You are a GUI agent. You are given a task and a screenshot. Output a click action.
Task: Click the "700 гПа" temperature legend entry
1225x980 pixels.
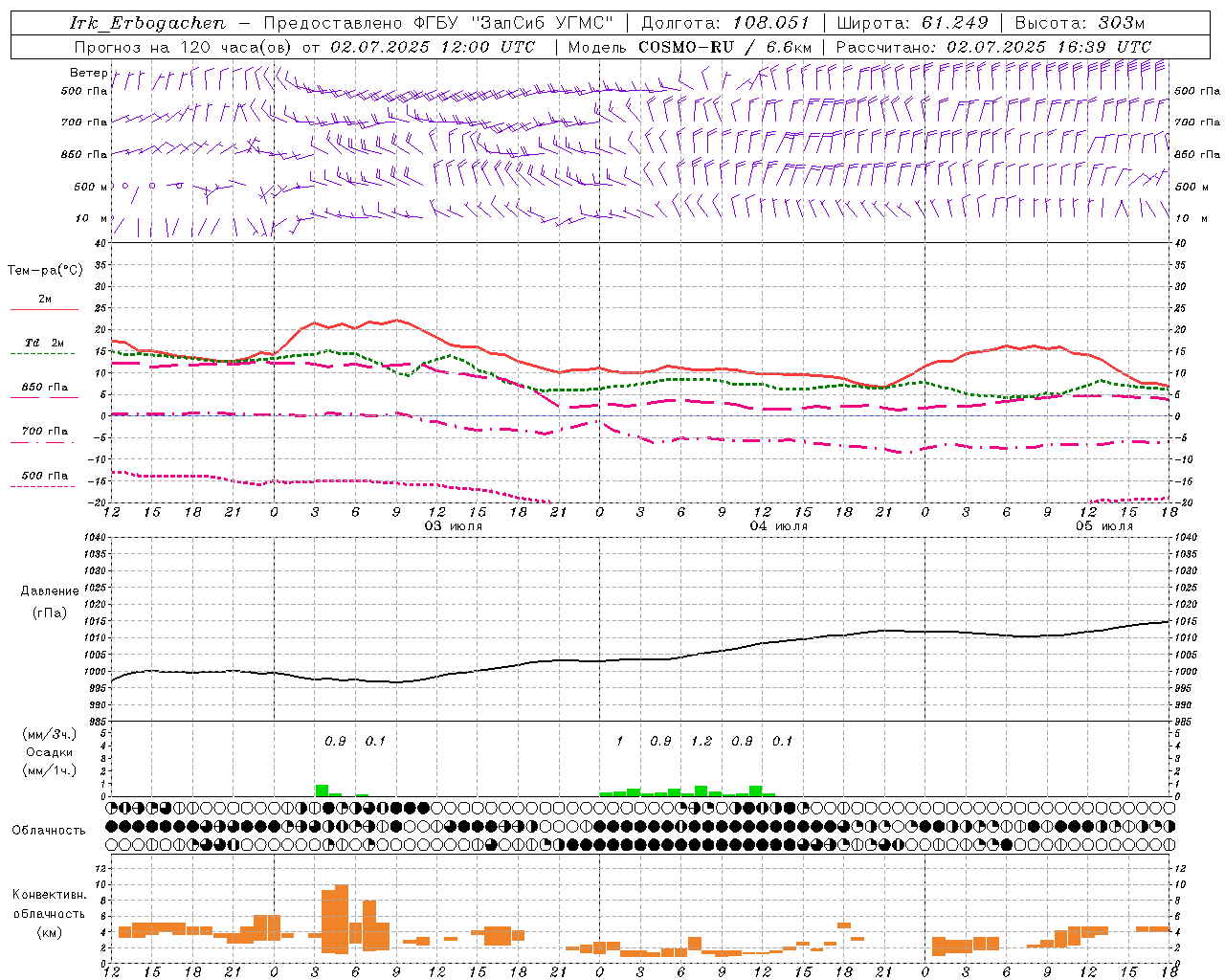(45, 432)
